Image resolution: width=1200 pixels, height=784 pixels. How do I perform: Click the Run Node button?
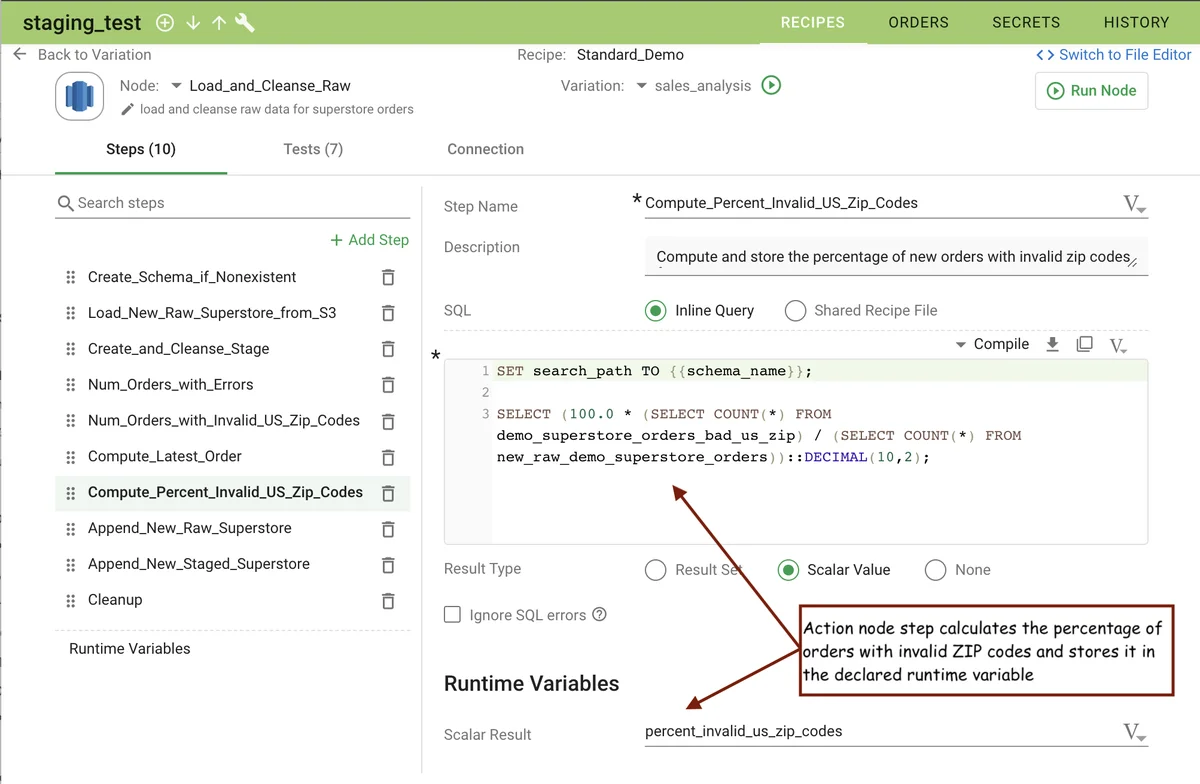[x=1091, y=91]
